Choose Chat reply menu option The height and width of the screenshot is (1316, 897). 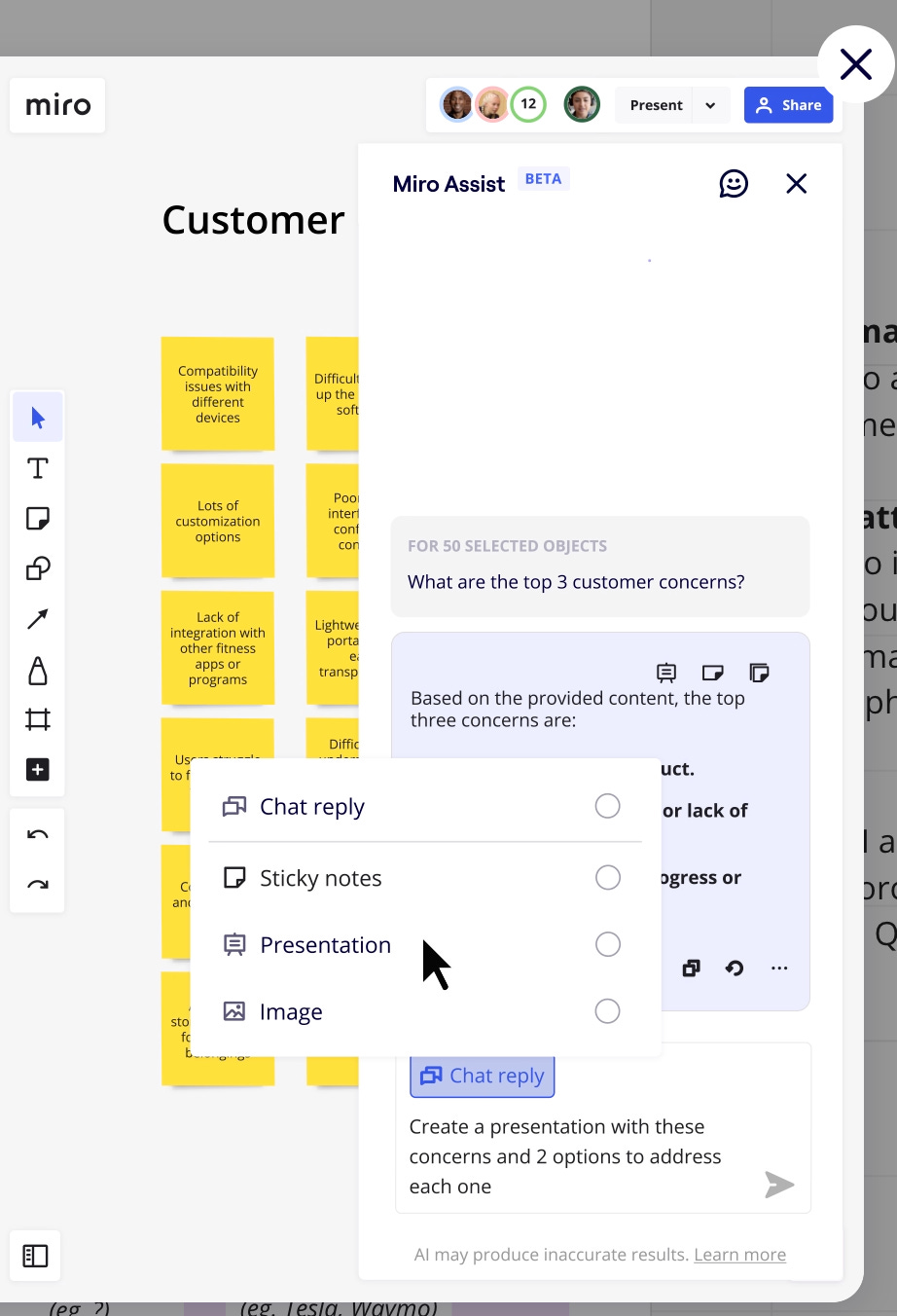click(425, 806)
